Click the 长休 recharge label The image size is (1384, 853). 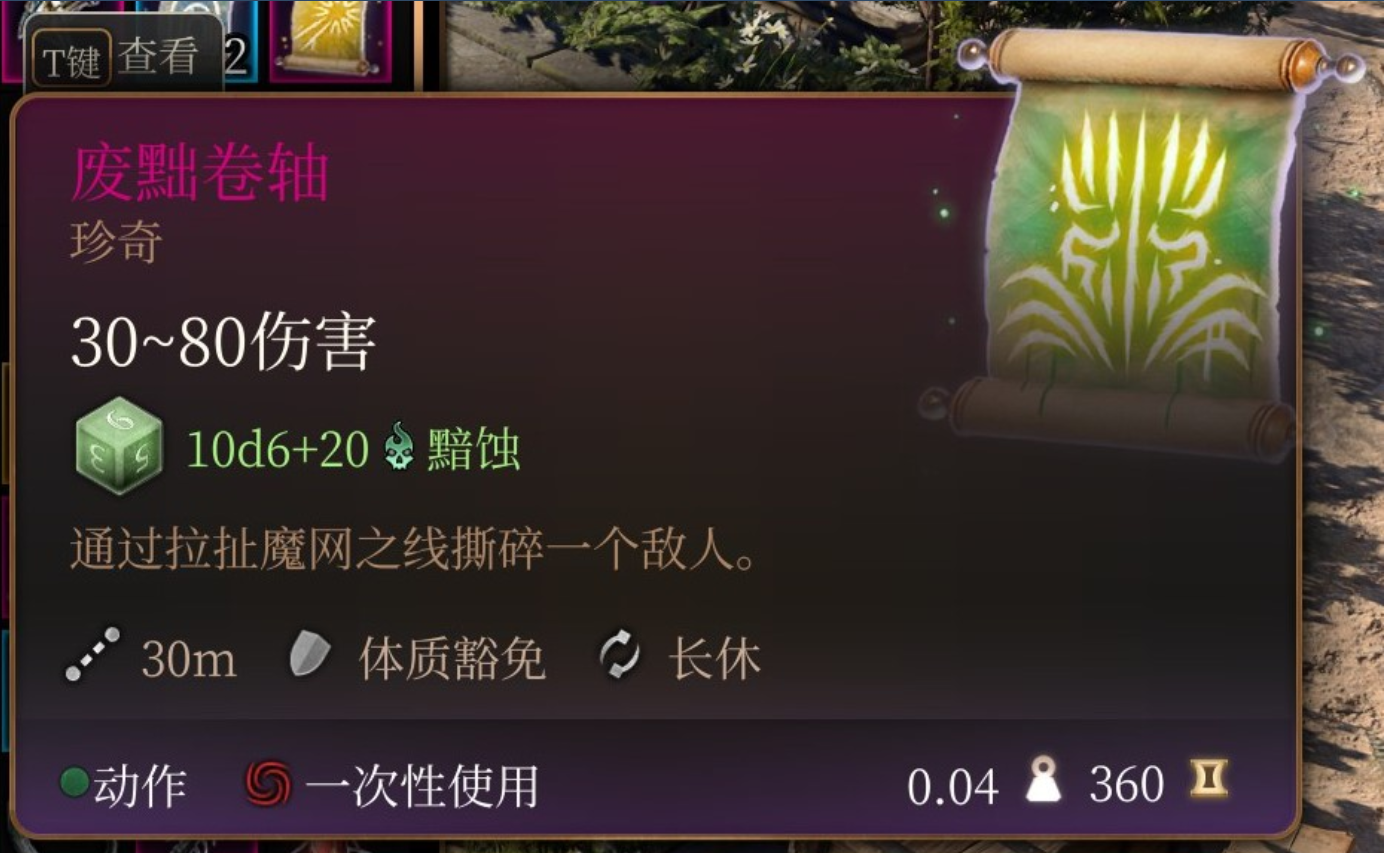tap(715, 659)
